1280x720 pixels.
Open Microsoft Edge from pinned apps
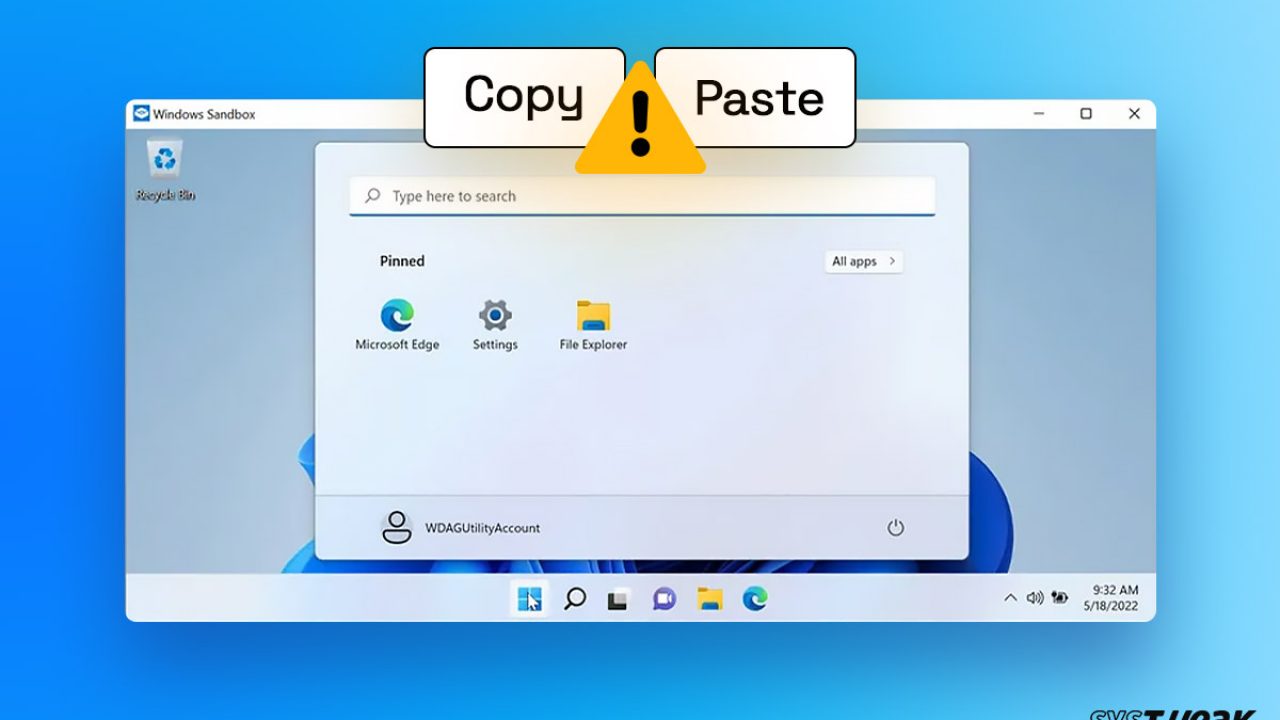coord(397,318)
